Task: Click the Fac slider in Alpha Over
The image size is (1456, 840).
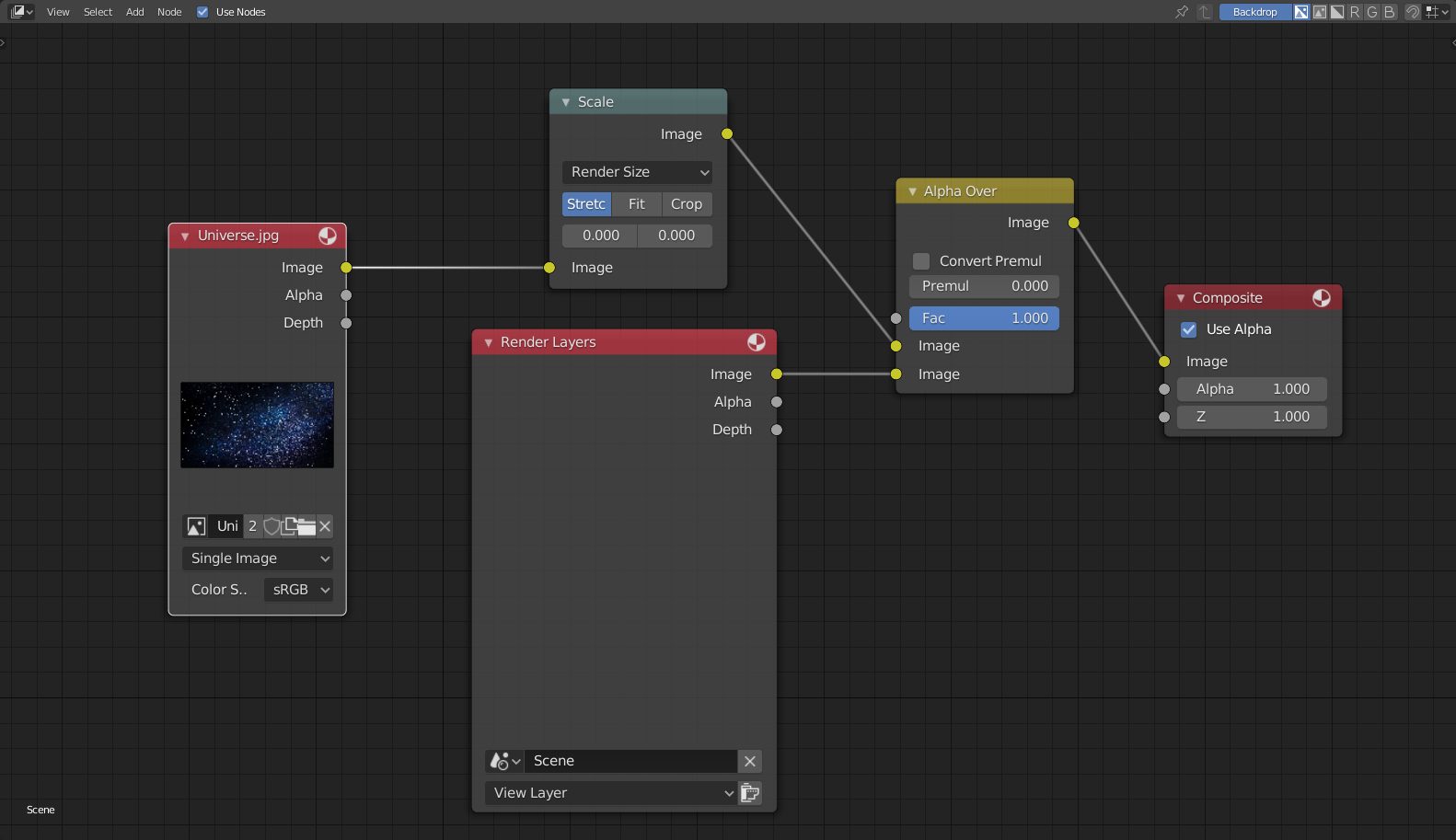Action: coord(984,318)
